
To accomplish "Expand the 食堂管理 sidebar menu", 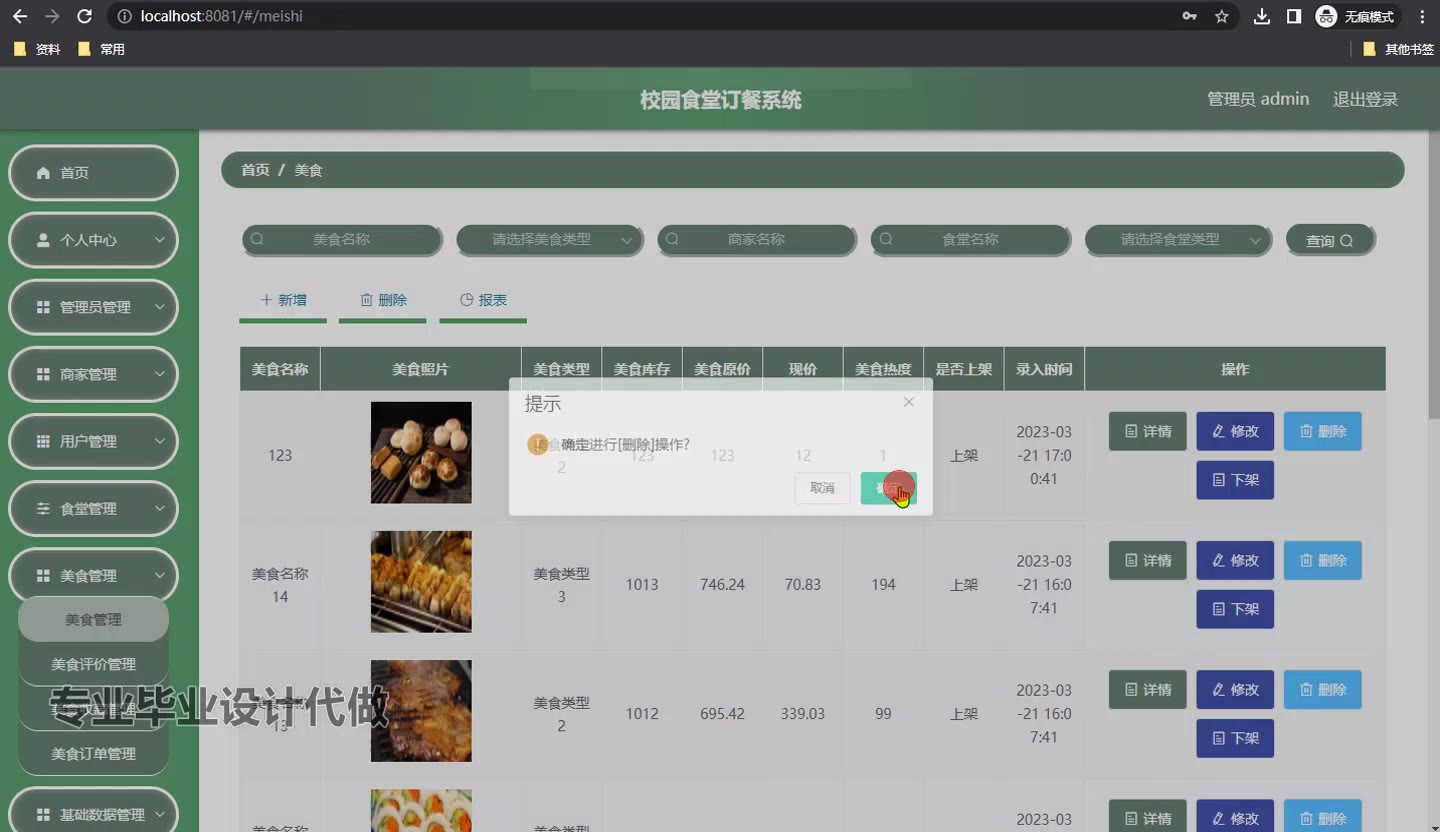I will (x=93, y=508).
